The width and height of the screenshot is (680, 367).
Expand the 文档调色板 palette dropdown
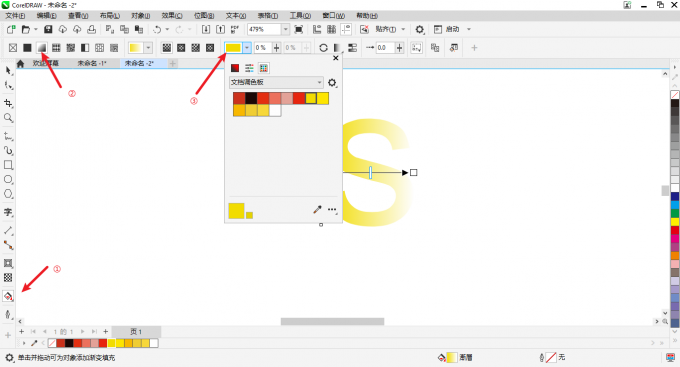276,82
